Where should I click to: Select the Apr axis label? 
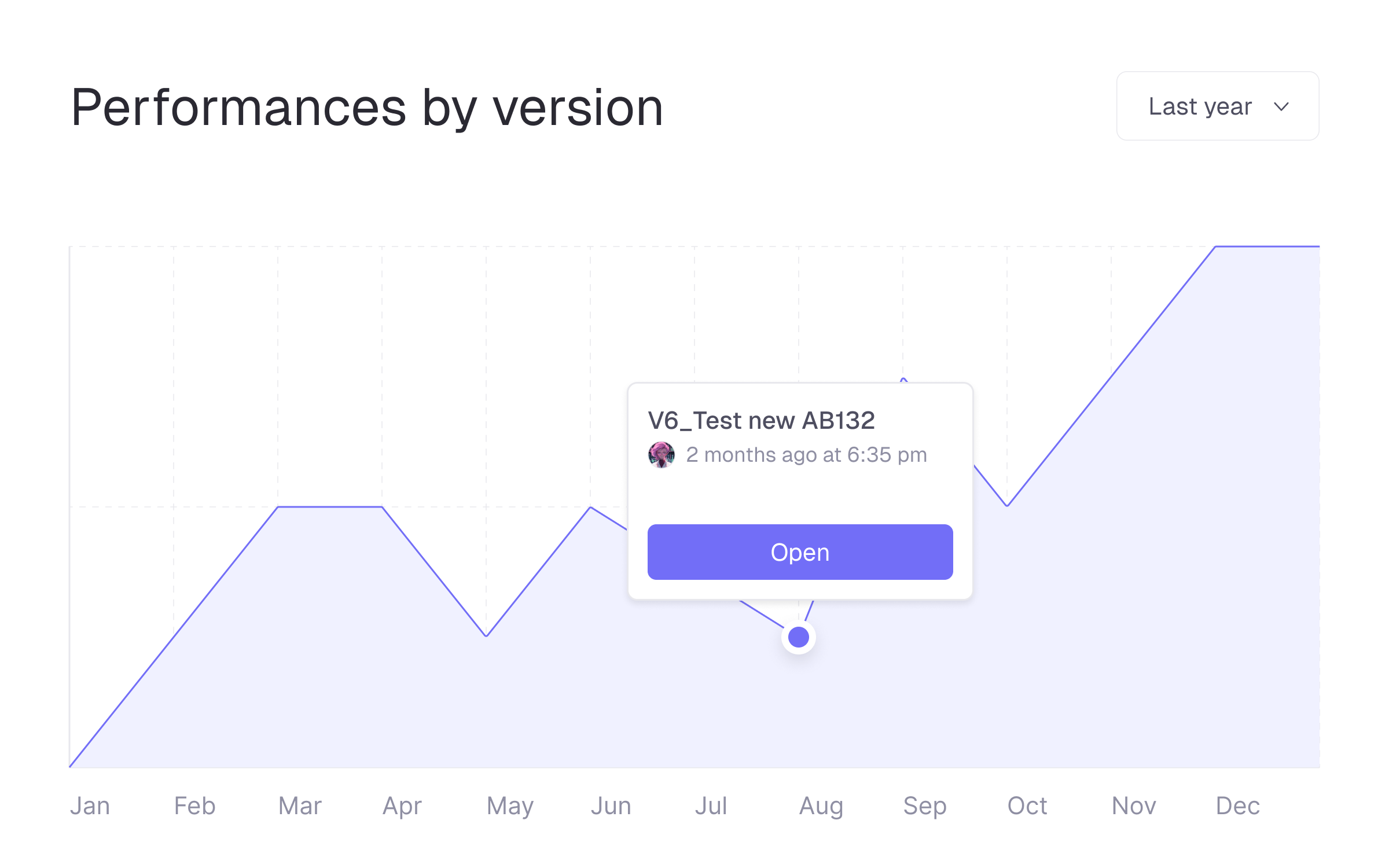pos(402,806)
